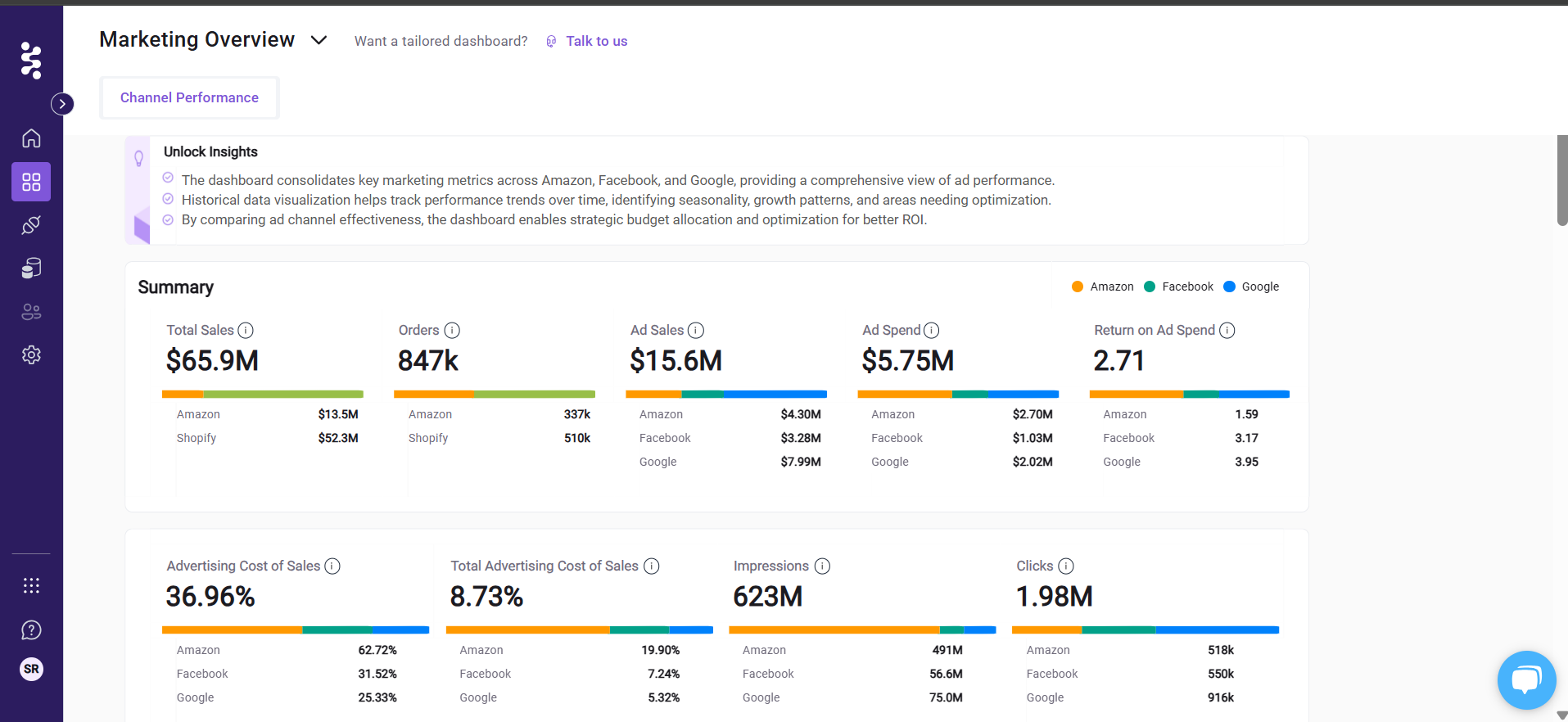The height and width of the screenshot is (722, 1568).
Task: Click the help question mark icon
Action: coord(31,629)
